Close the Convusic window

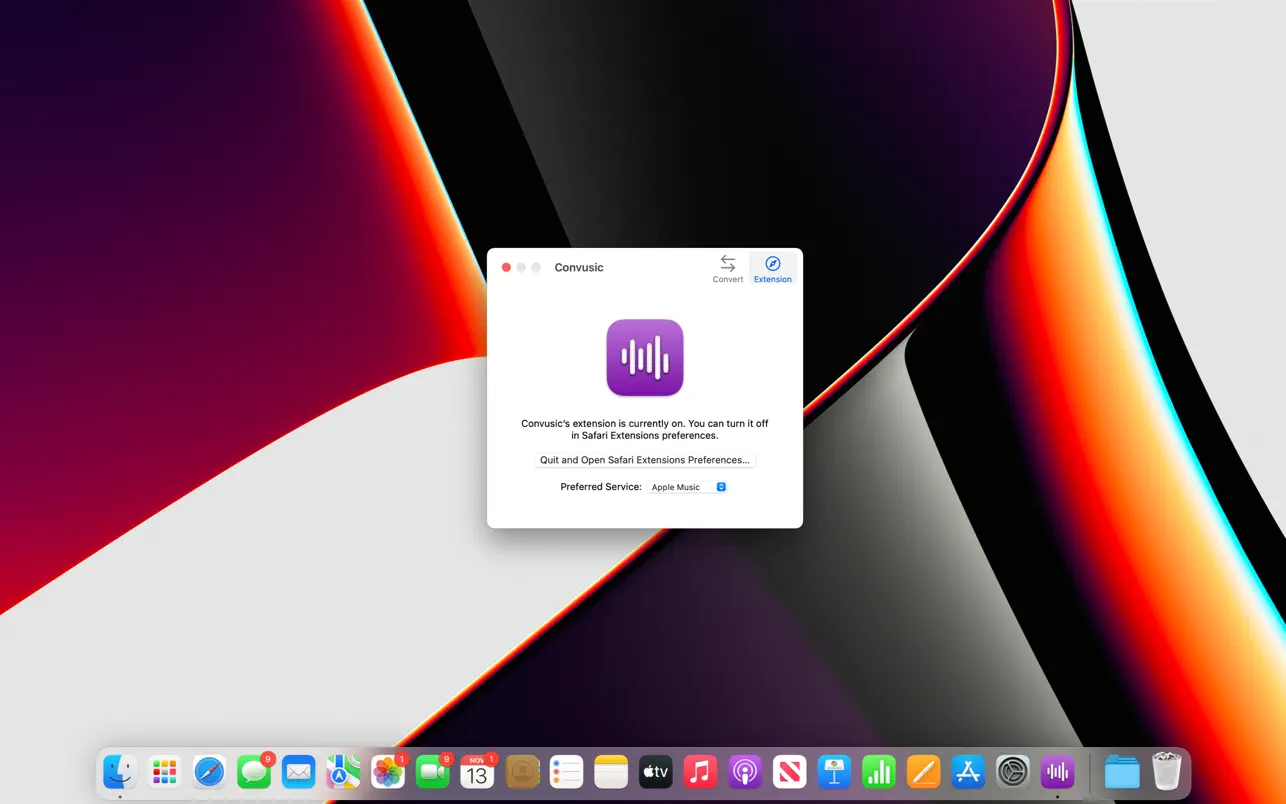pos(506,267)
